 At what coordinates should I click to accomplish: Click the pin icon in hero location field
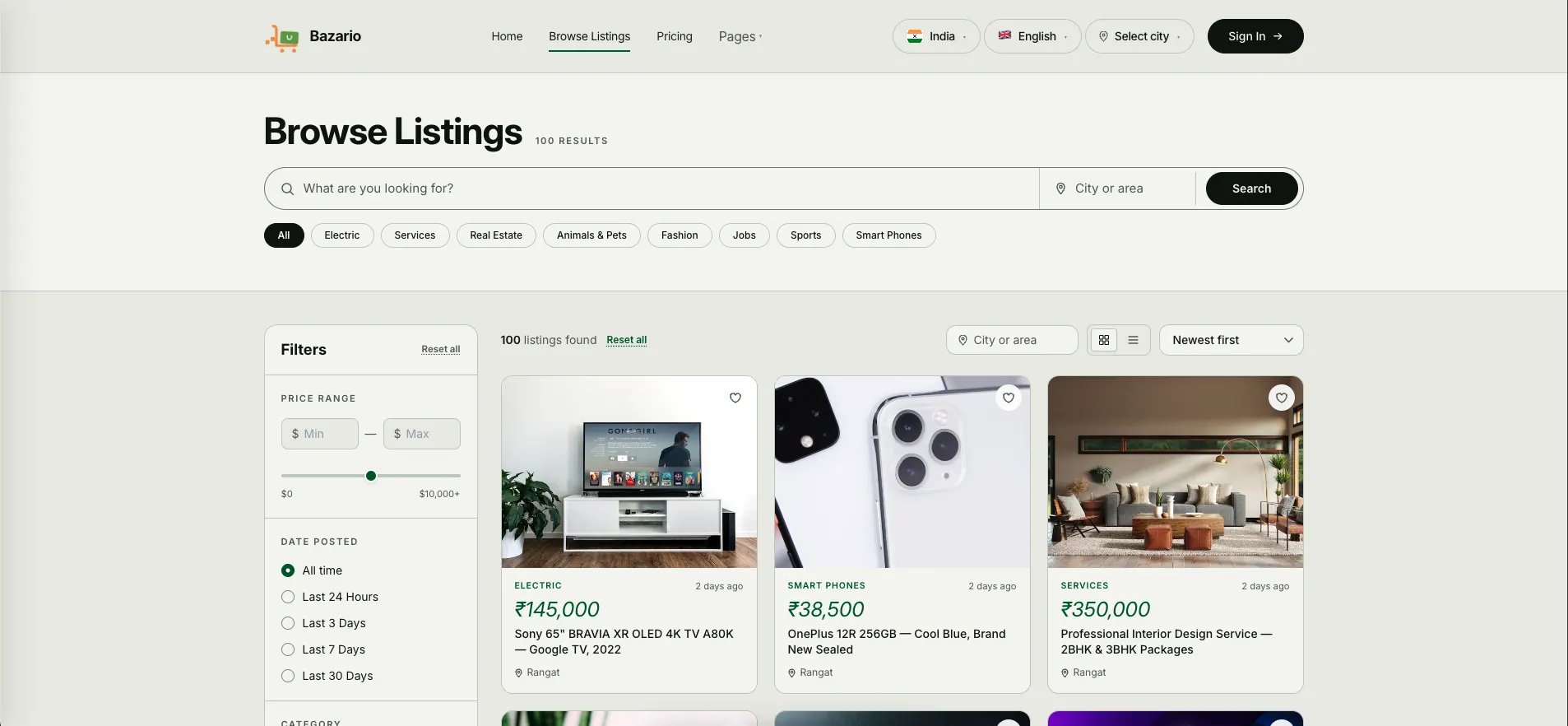(1060, 188)
